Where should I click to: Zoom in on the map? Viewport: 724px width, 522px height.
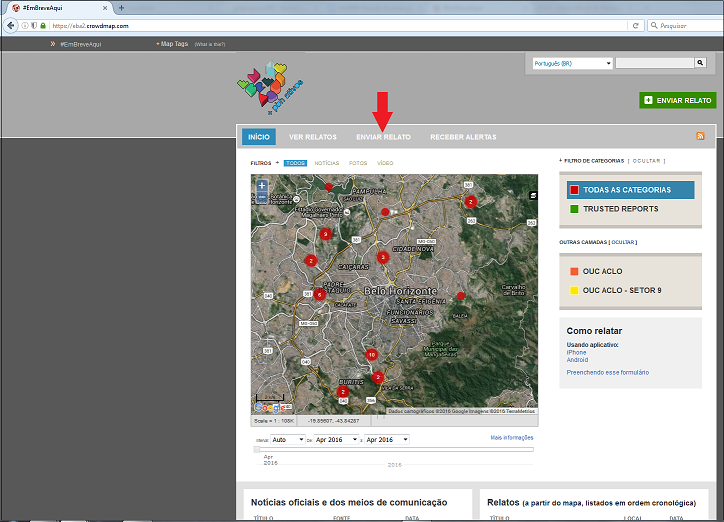pyautogui.click(x=262, y=185)
